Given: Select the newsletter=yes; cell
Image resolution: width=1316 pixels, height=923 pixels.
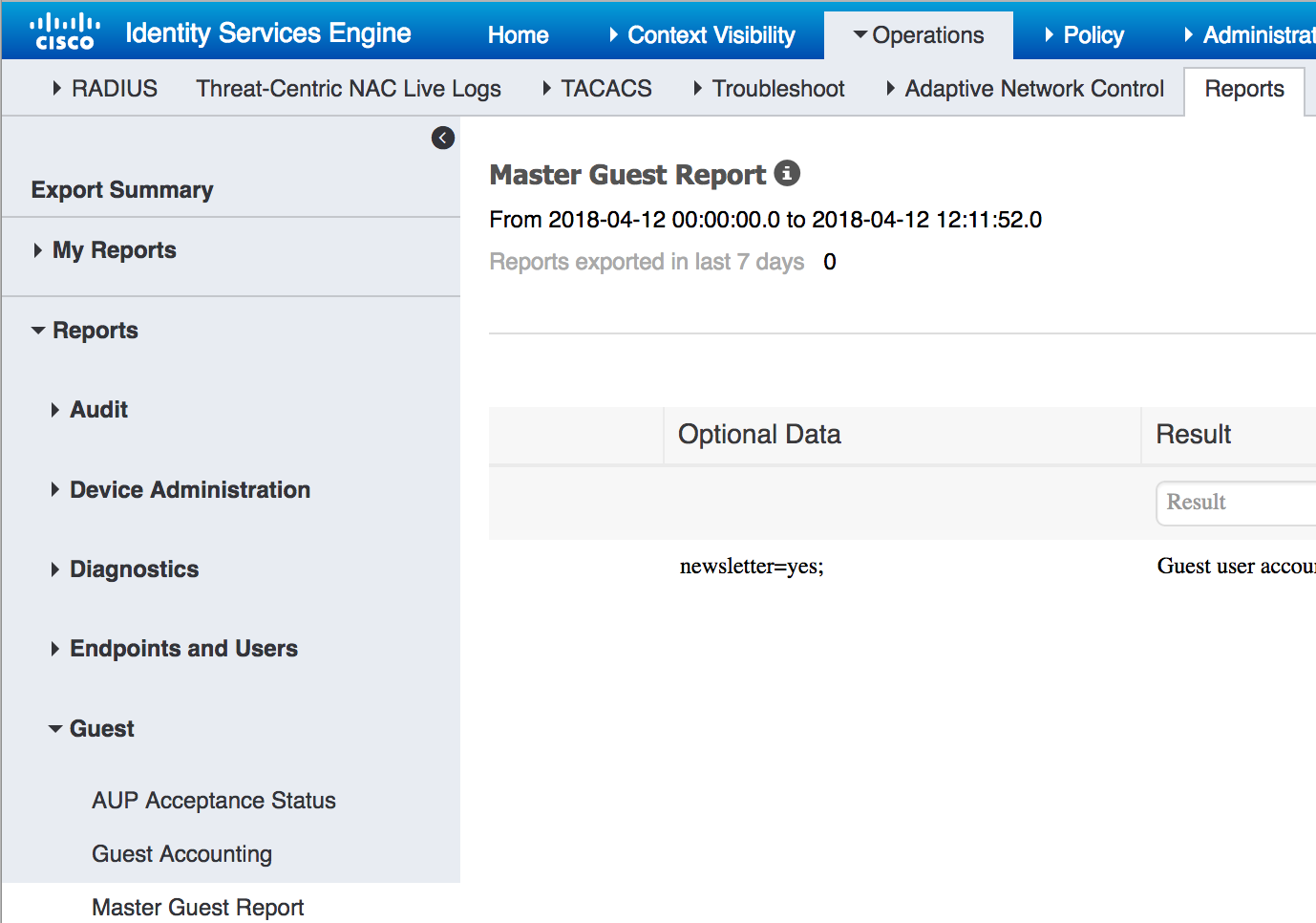Looking at the screenshot, I should click(x=752, y=567).
